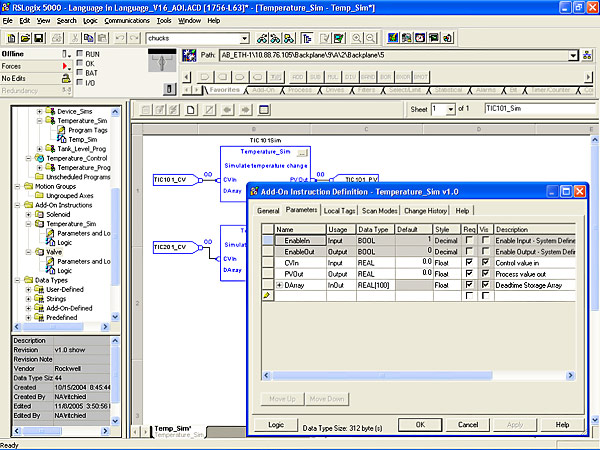Click the Help button beside Apply

point(562,425)
